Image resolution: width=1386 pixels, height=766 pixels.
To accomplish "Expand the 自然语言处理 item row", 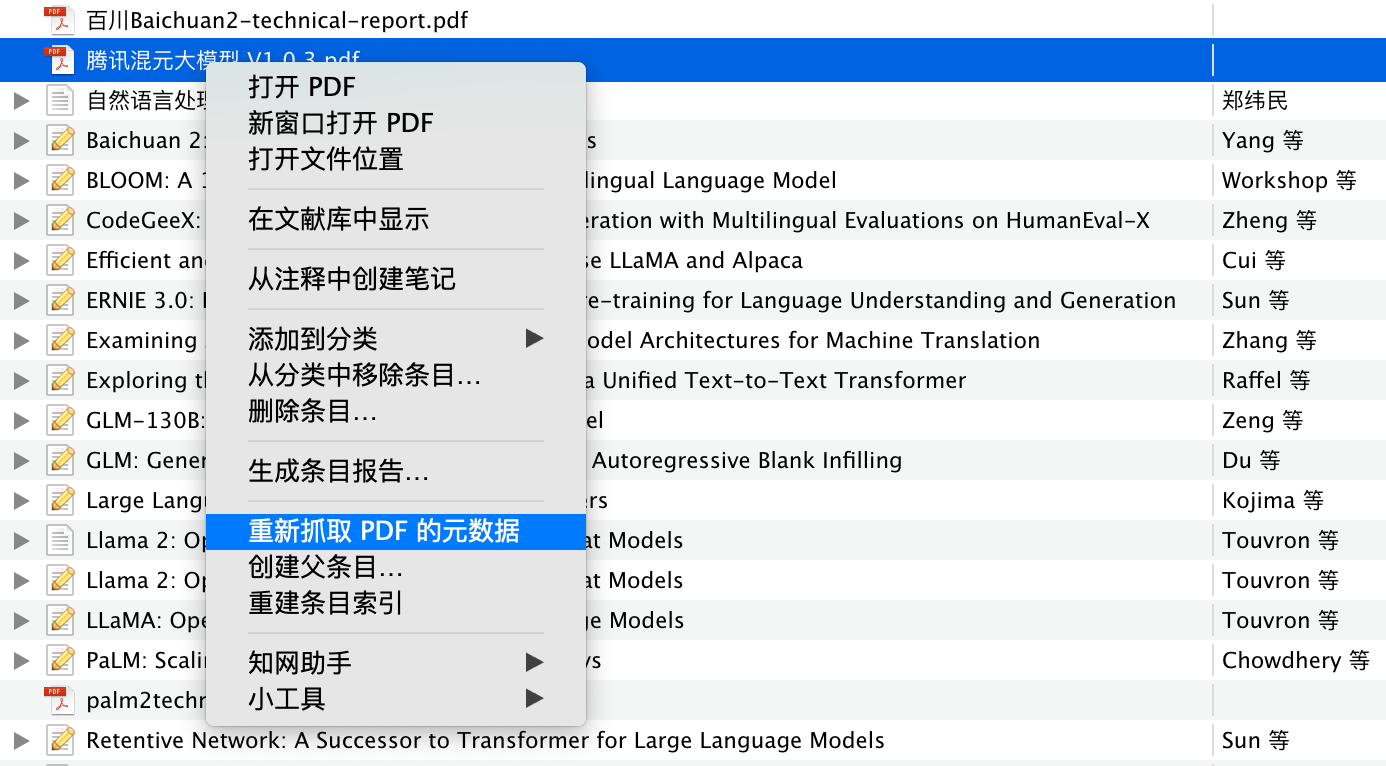I will click(x=21, y=100).
